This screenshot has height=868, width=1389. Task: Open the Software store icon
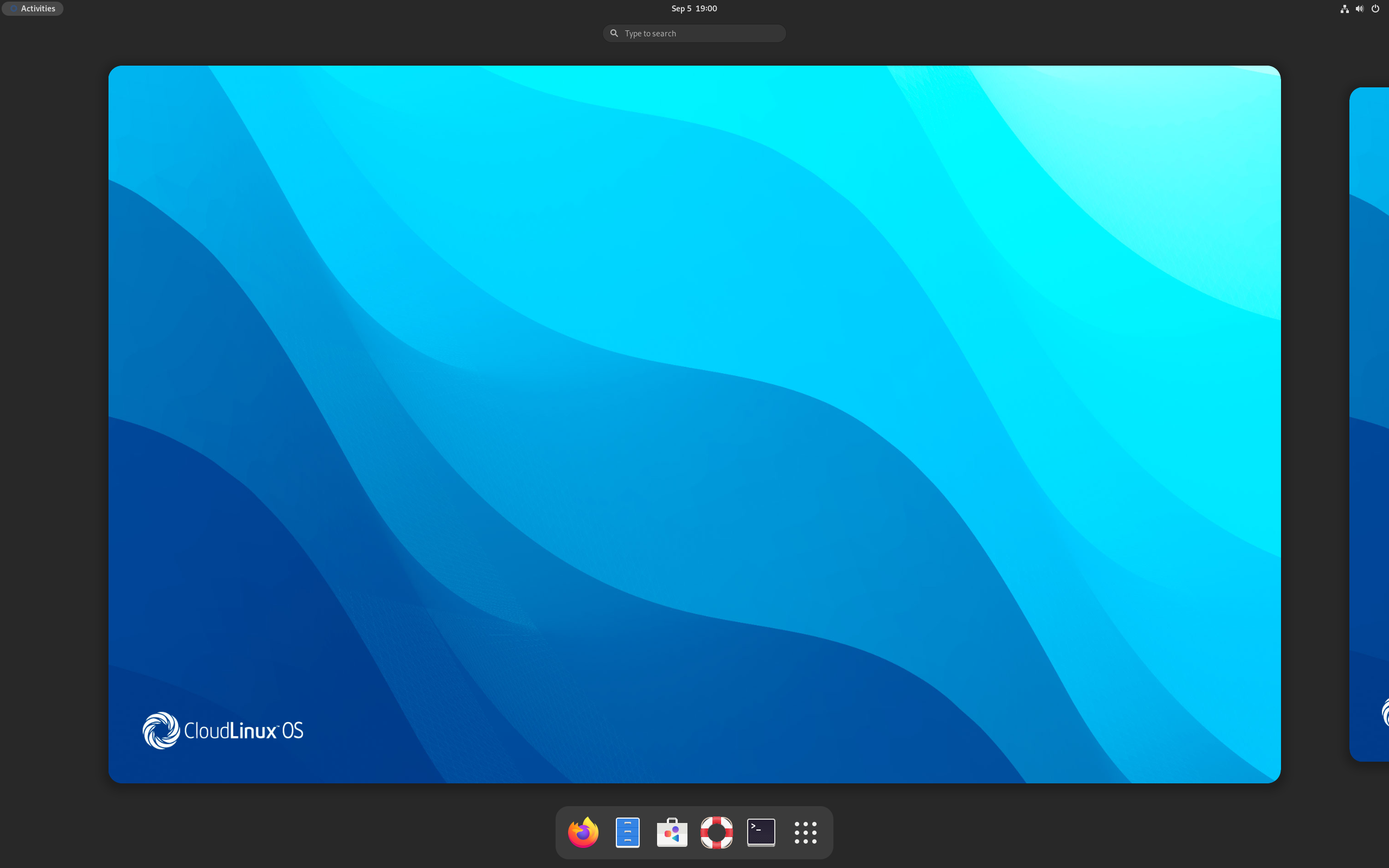click(672, 832)
